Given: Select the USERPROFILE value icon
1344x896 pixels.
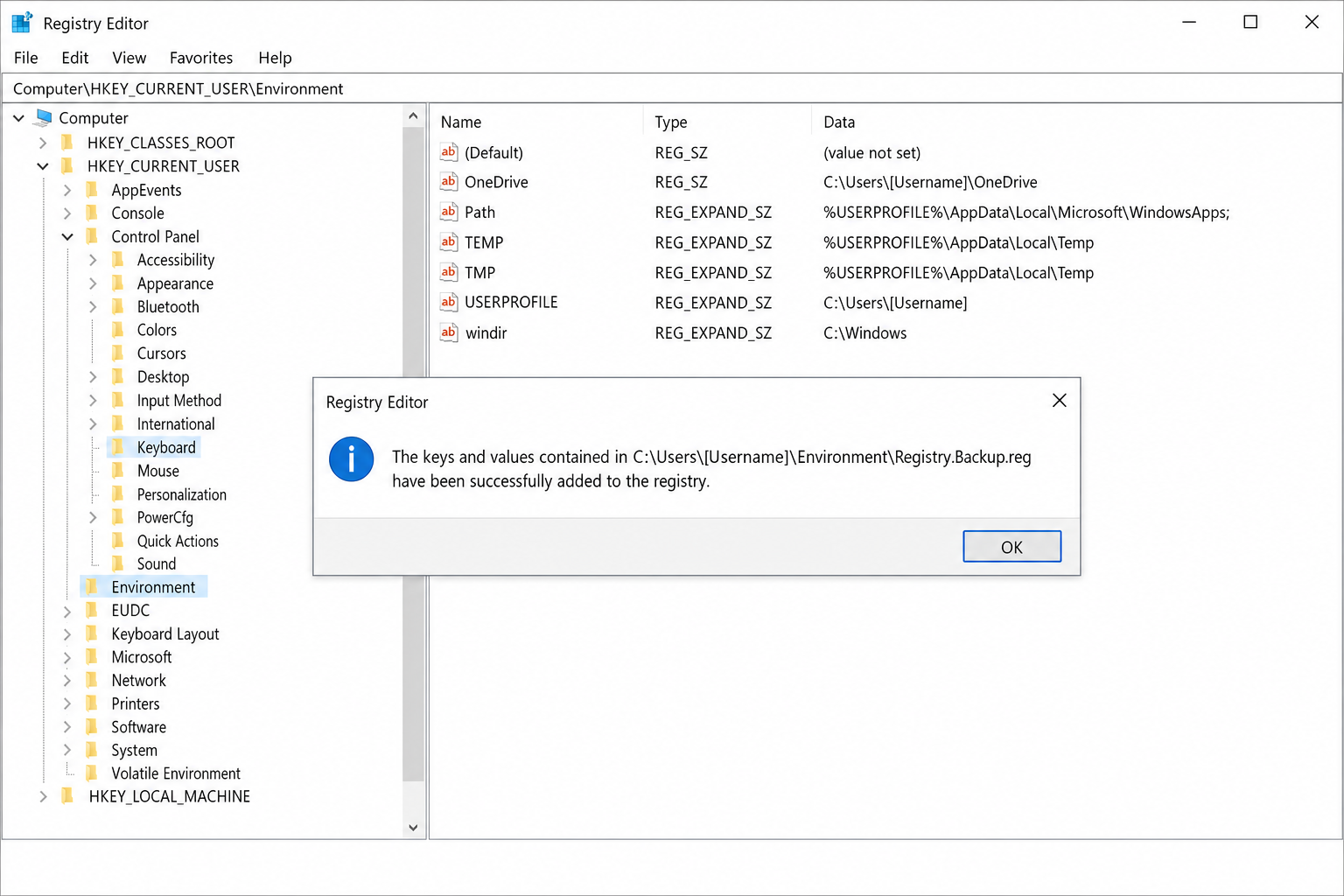Looking at the screenshot, I should pyautogui.click(x=449, y=302).
